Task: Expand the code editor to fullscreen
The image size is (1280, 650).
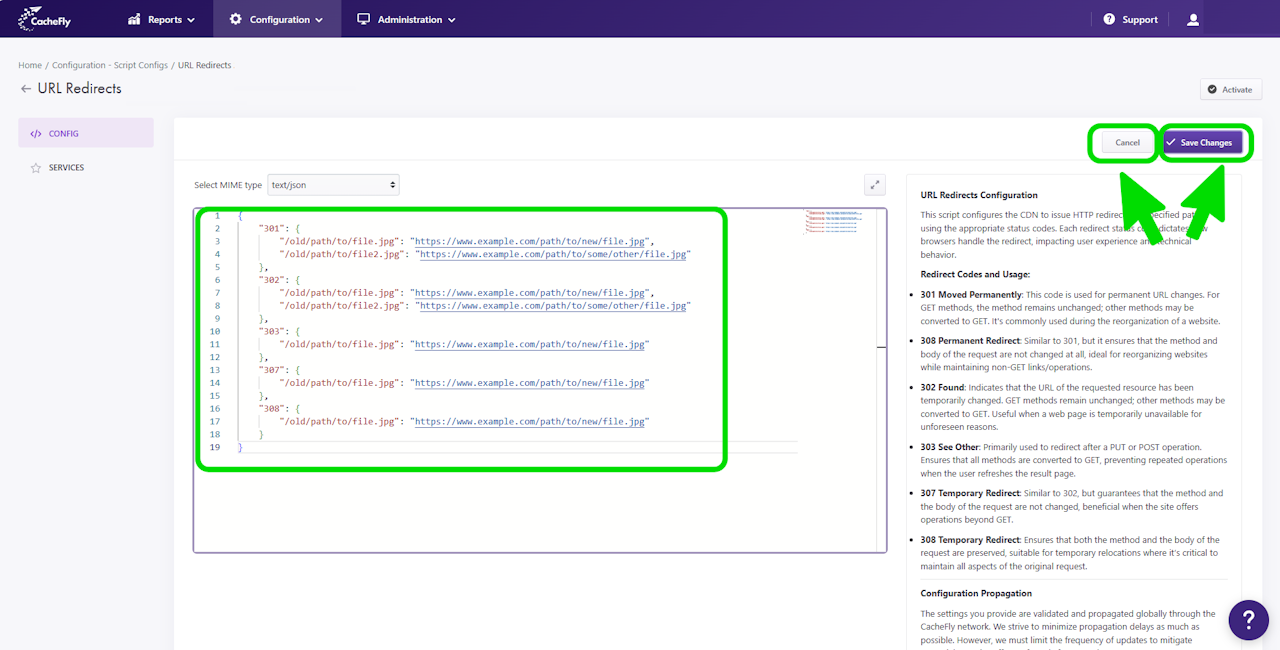Action: pos(875,184)
